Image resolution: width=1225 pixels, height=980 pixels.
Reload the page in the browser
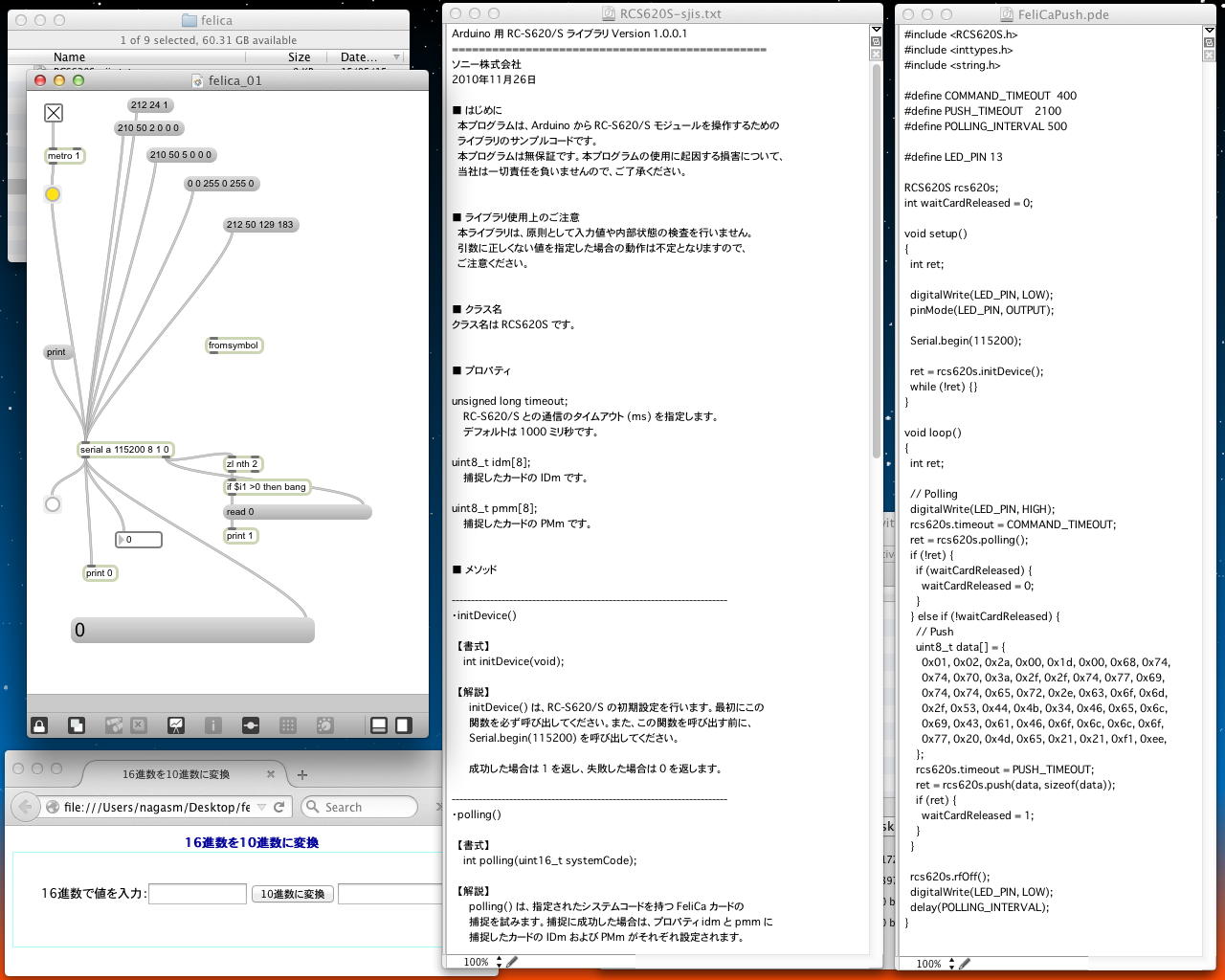pos(279,807)
